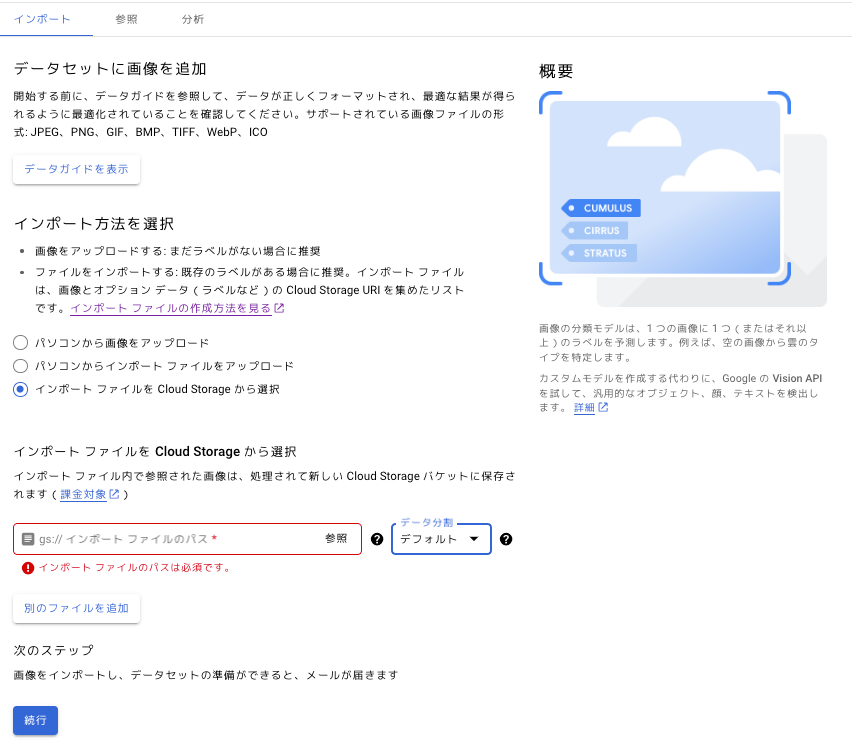Select パソコンからインポート ファイルをアップロード radio option
Viewport: 852px width, 742px height.
[20, 366]
